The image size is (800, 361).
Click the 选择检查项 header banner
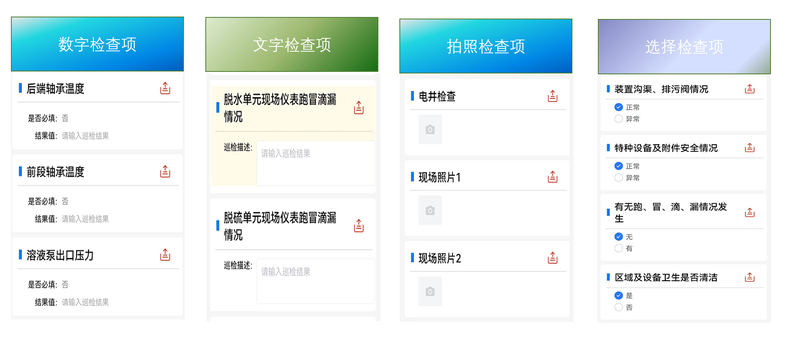pos(684,47)
